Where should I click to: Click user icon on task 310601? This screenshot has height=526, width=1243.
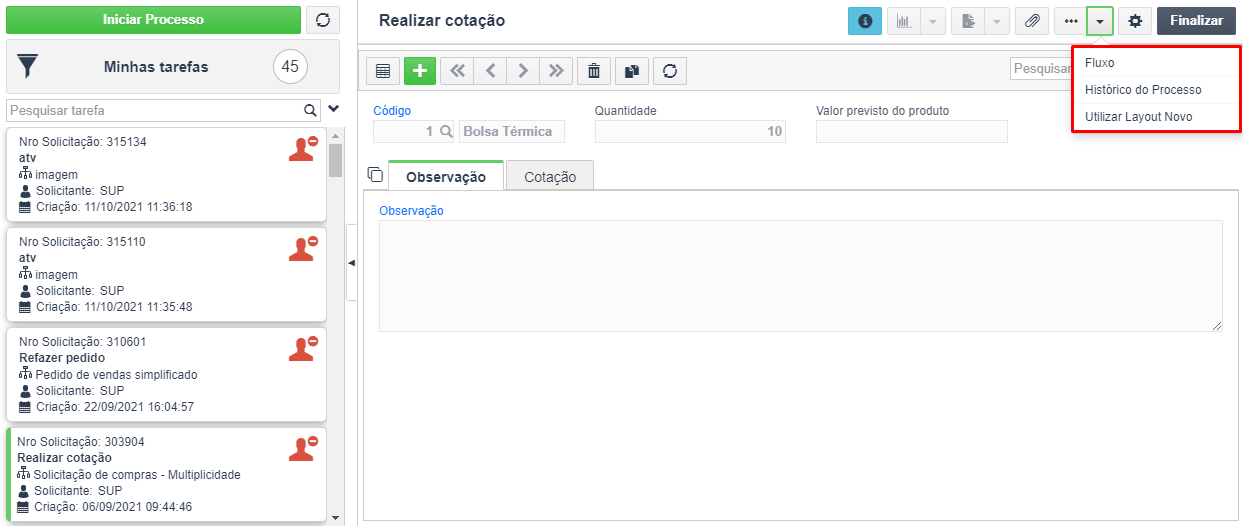pyautogui.click(x=302, y=348)
